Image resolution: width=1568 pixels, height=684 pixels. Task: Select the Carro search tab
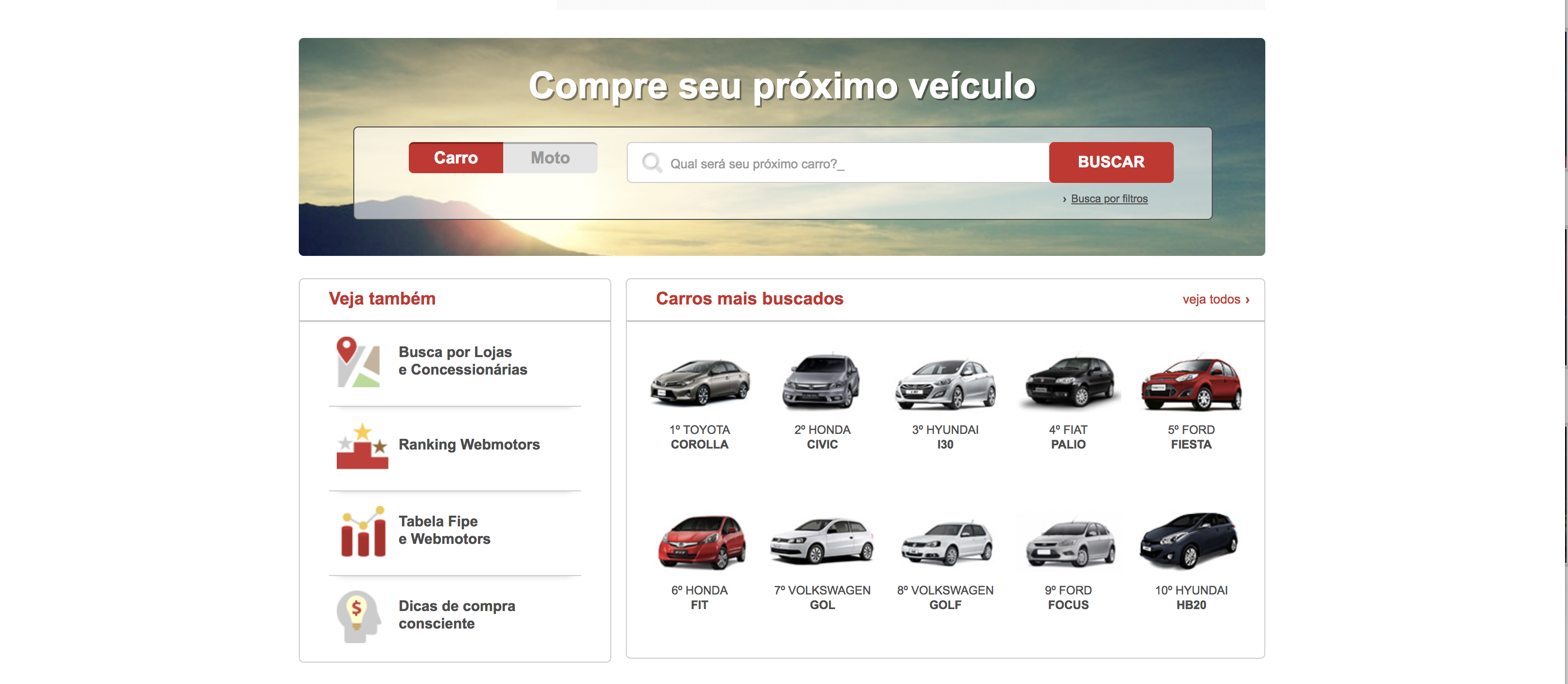point(456,158)
